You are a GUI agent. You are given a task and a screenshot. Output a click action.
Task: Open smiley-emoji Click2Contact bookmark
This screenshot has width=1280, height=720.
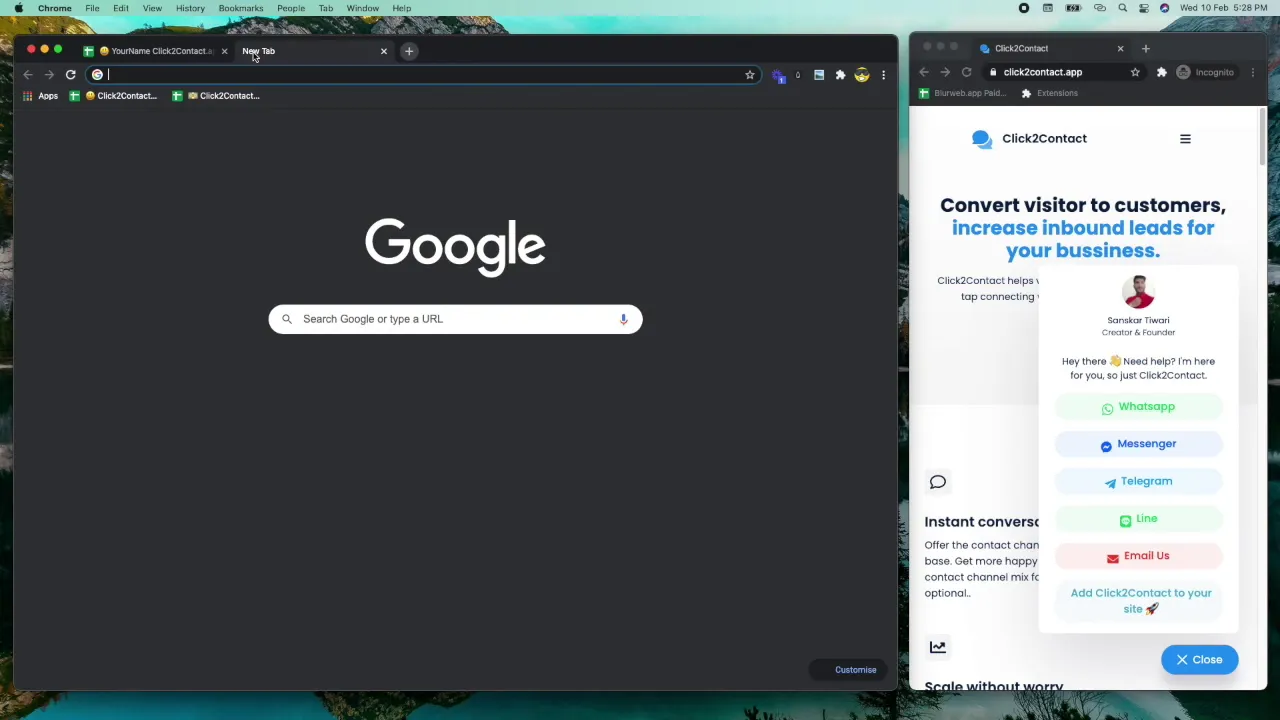click(x=113, y=96)
